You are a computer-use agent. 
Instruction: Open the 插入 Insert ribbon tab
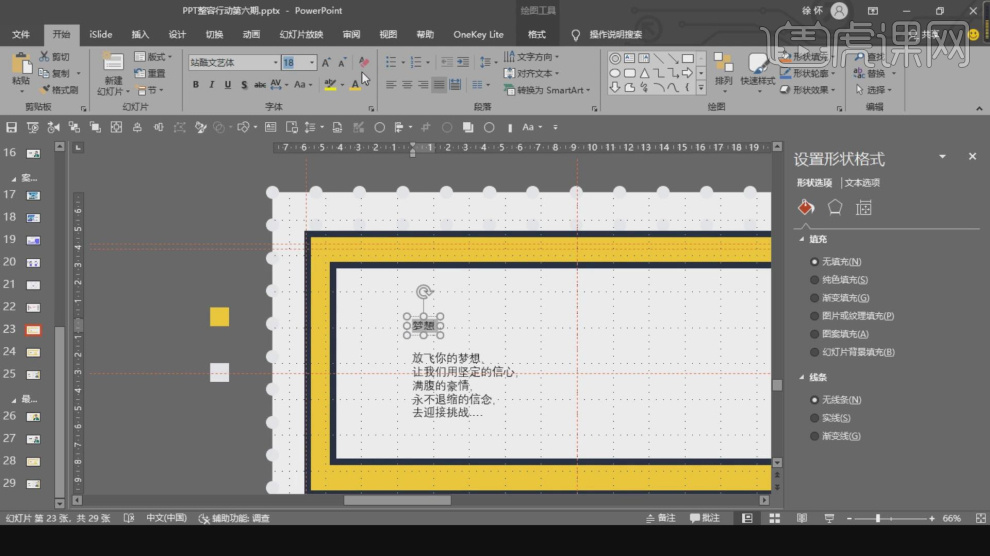click(x=140, y=34)
